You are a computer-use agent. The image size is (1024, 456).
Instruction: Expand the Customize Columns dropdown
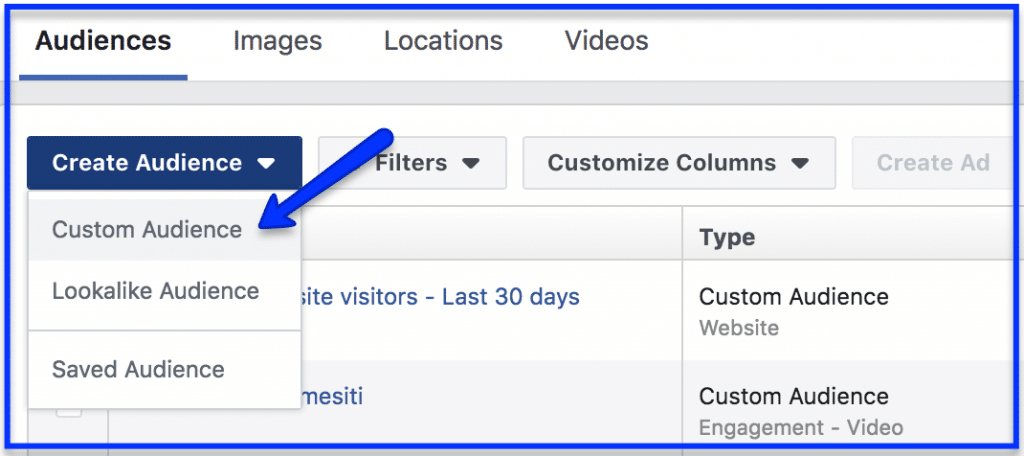point(679,163)
